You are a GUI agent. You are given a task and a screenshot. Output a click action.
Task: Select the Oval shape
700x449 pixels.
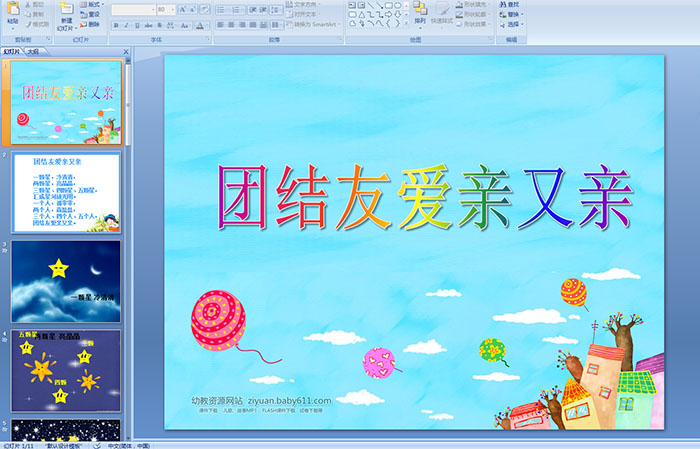click(x=397, y=5)
